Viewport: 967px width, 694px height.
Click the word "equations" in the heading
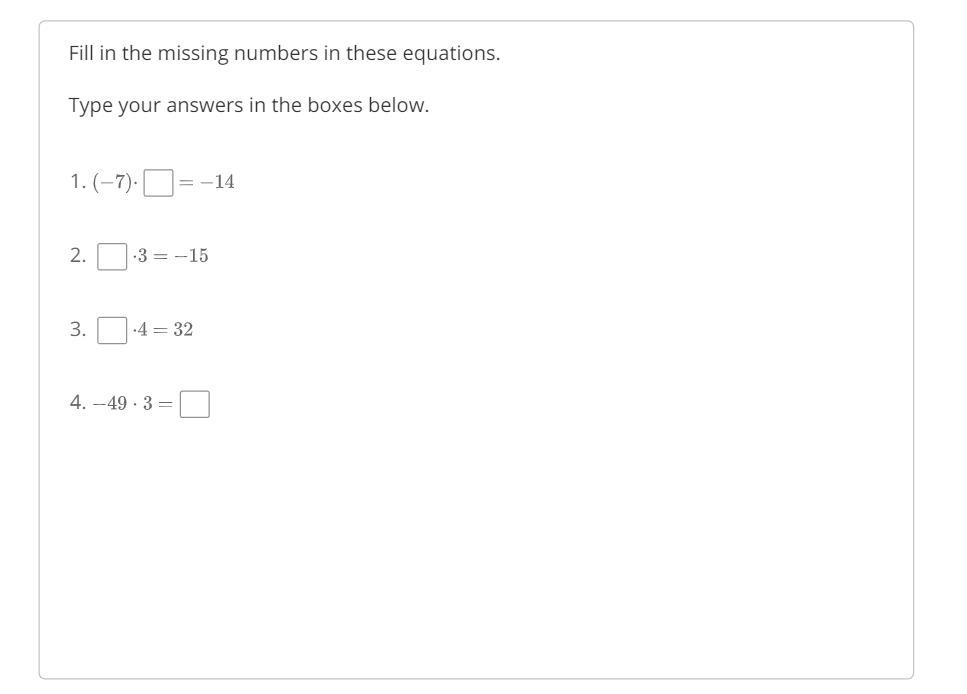click(x=451, y=54)
